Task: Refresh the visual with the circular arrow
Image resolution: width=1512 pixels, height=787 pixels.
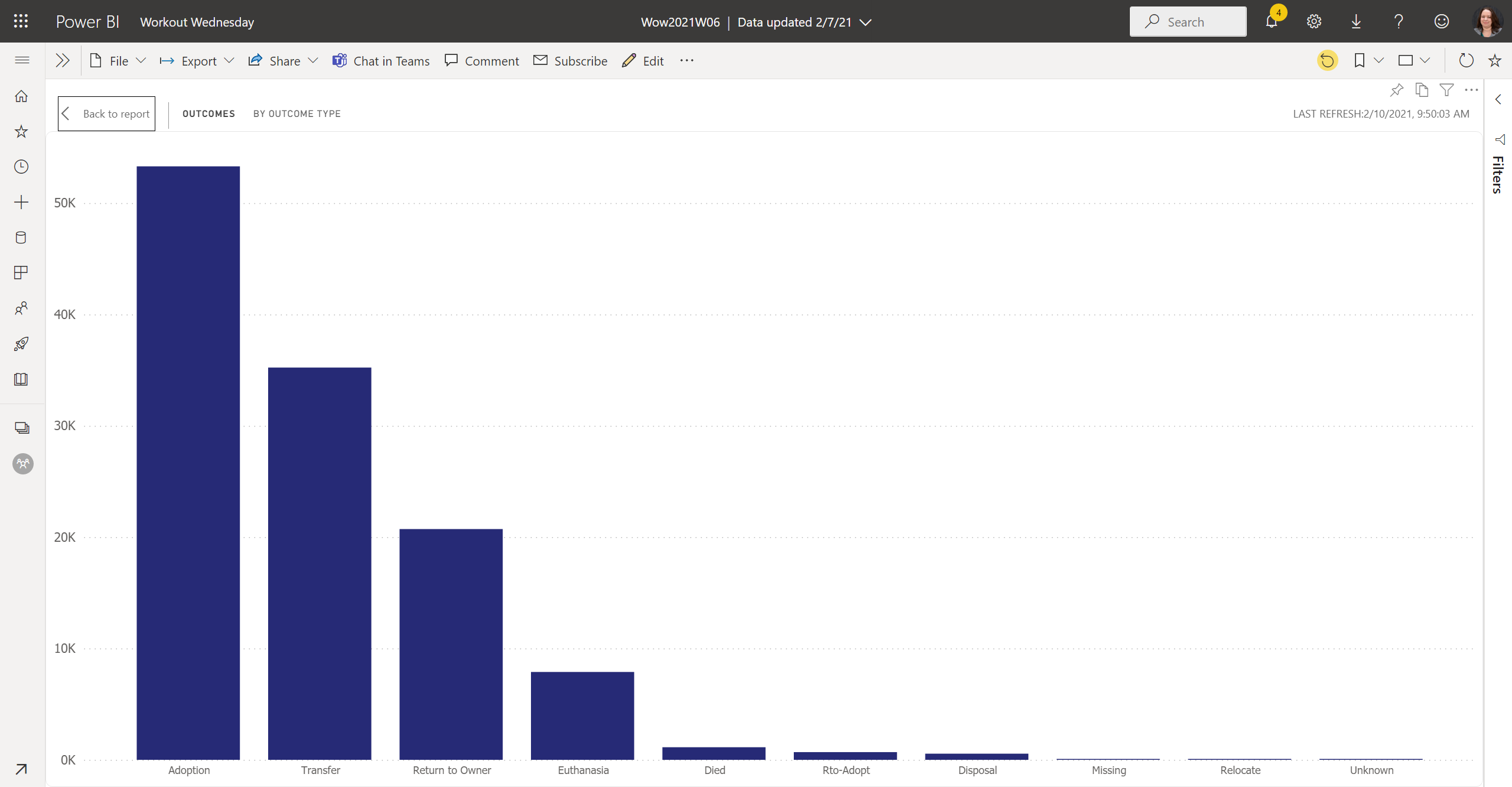Action: coord(1465,60)
